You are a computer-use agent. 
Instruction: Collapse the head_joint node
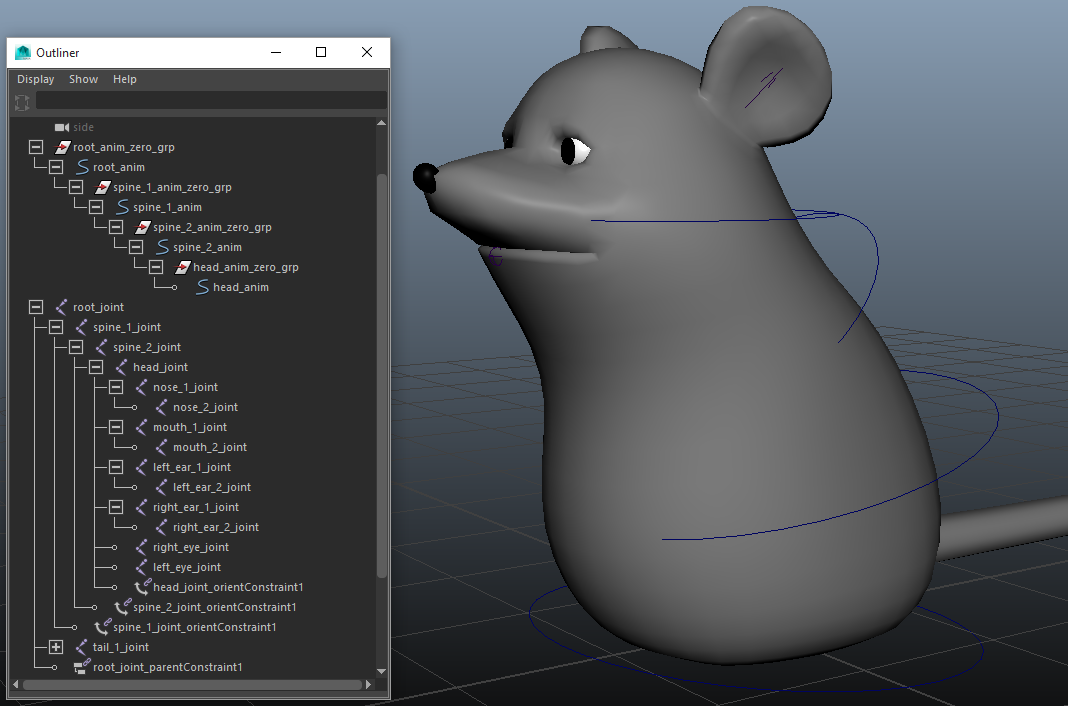[96, 367]
